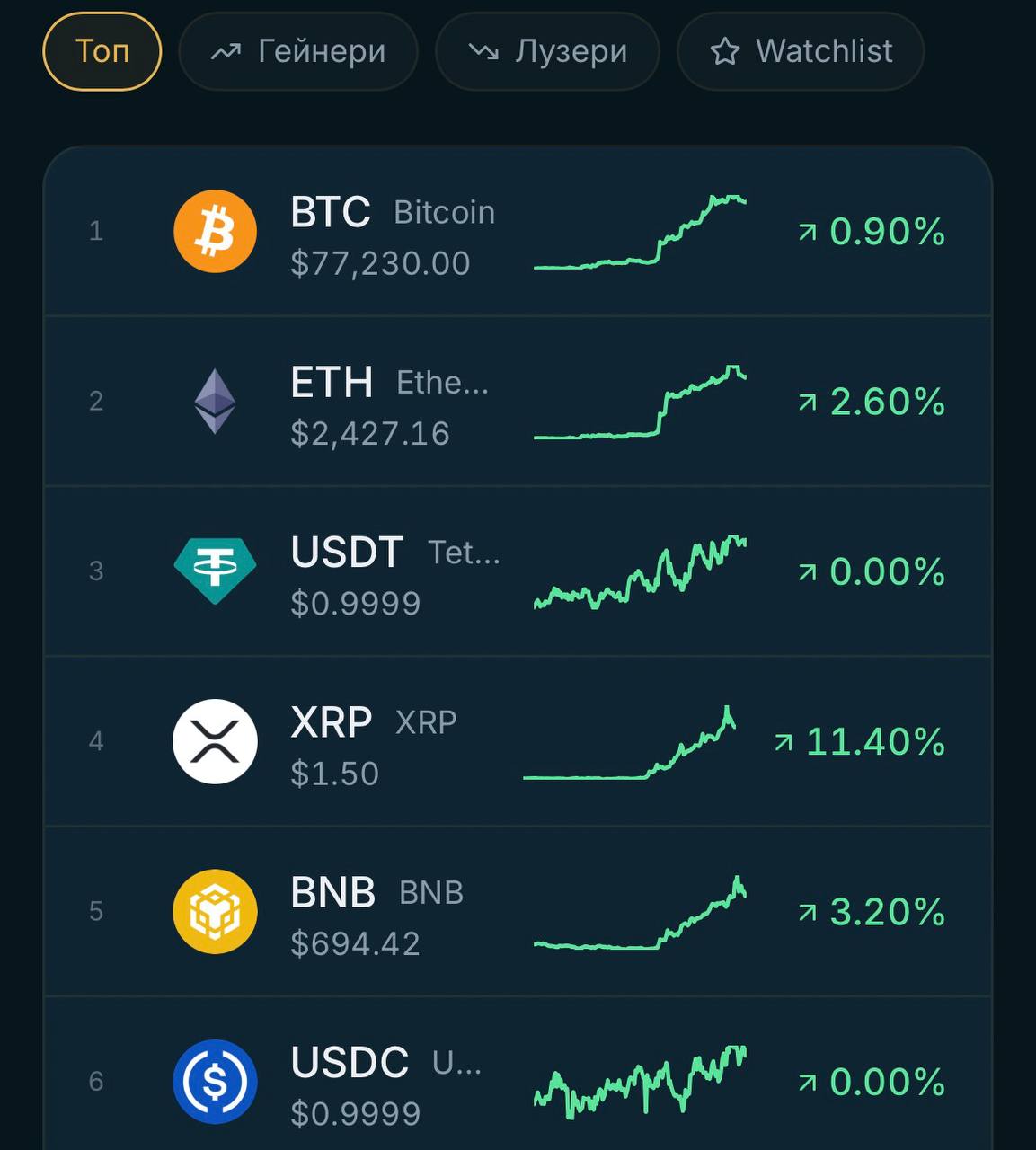Tap the Bitcoin orange coin logo
This screenshot has height=1150, width=1036.
pos(215,231)
